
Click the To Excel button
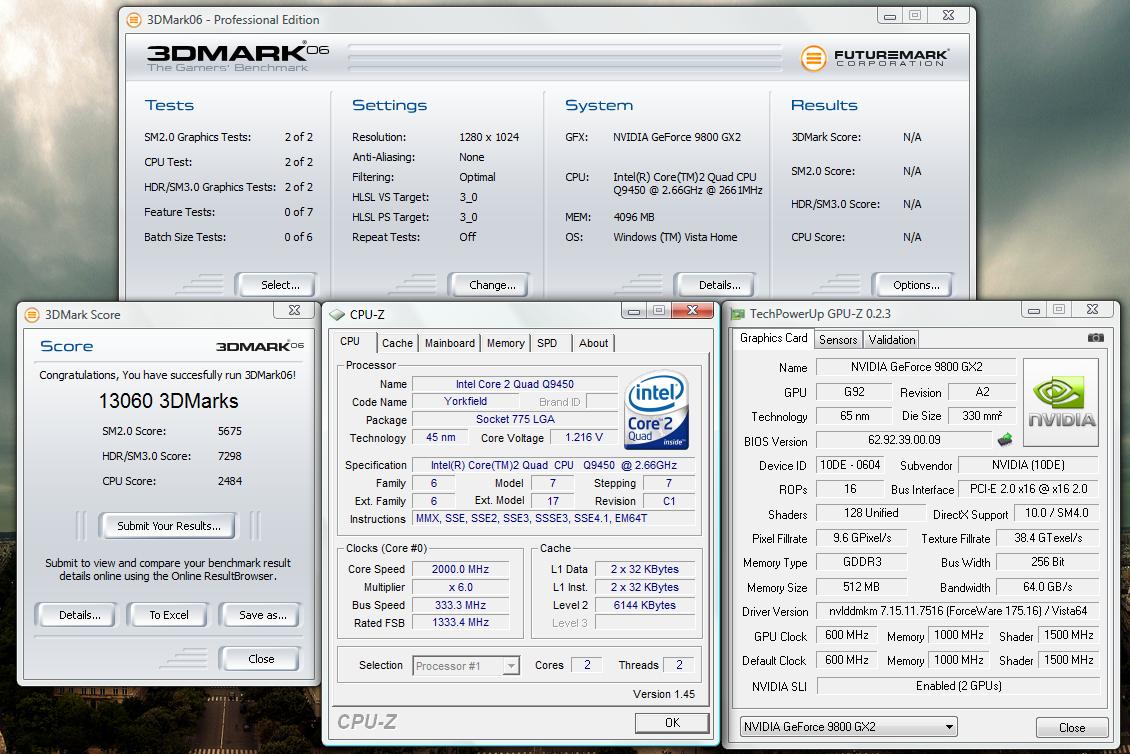coord(168,615)
